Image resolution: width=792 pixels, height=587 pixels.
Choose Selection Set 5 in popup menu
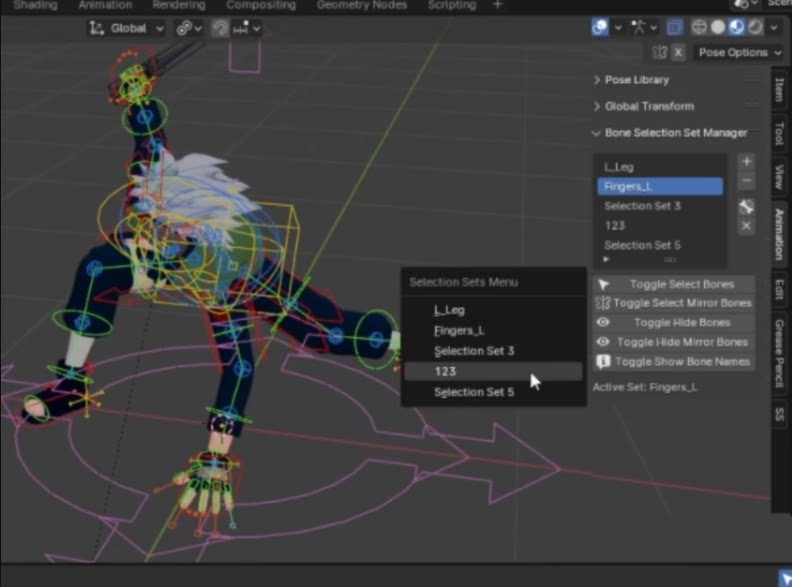[x=493, y=392]
